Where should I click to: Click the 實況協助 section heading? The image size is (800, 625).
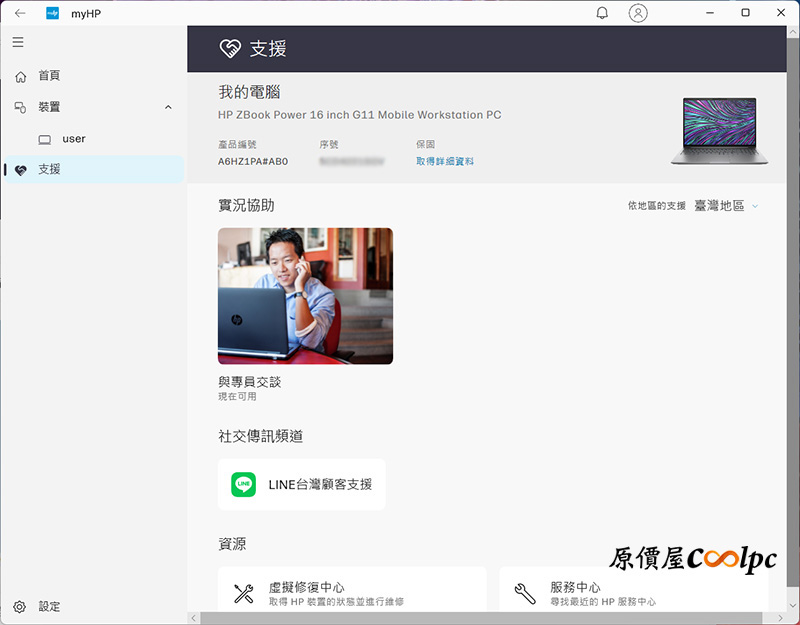tap(246, 206)
